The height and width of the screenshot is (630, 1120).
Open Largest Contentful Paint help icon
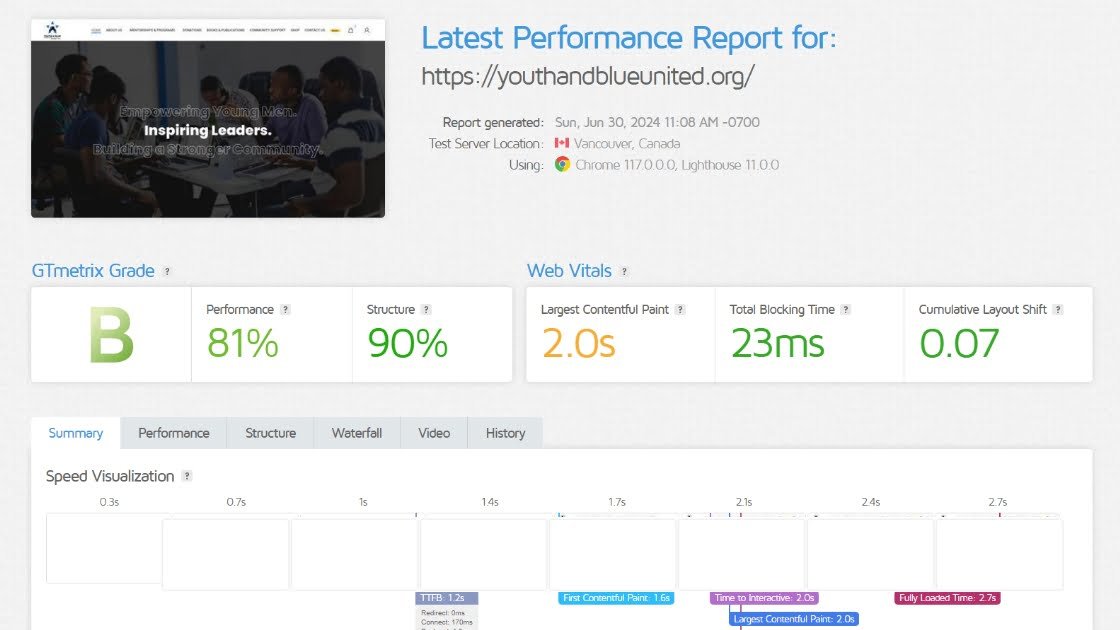pos(680,310)
